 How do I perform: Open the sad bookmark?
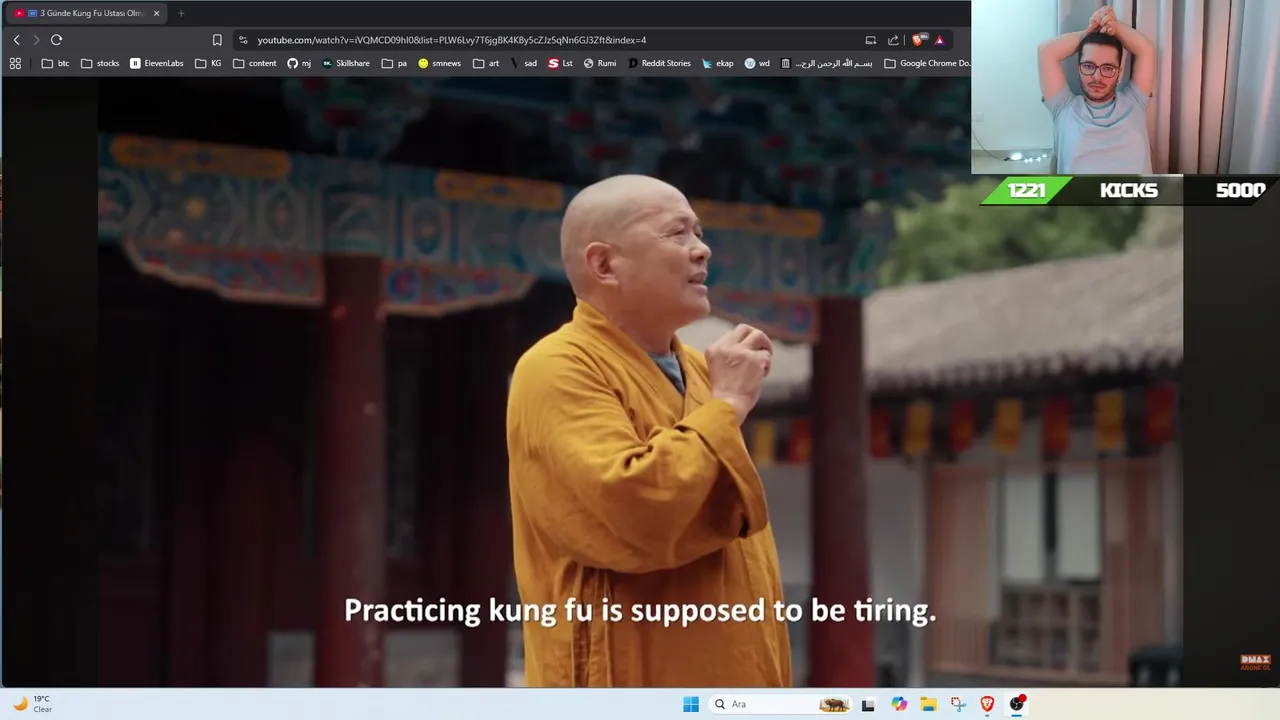(523, 63)
